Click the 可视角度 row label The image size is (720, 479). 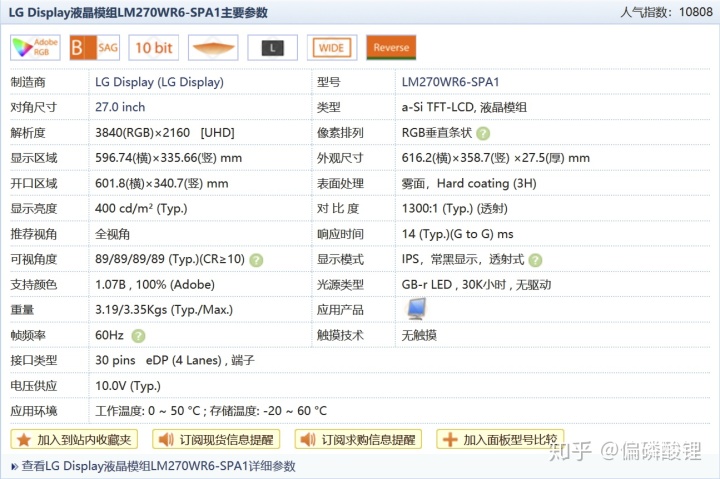34,259
